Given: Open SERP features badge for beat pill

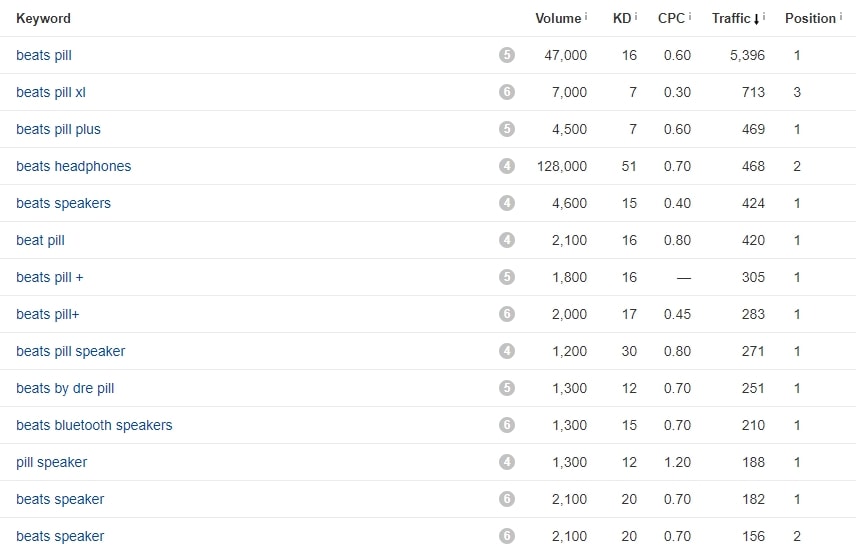Looking at the screenshot, I should coord(507,240).
